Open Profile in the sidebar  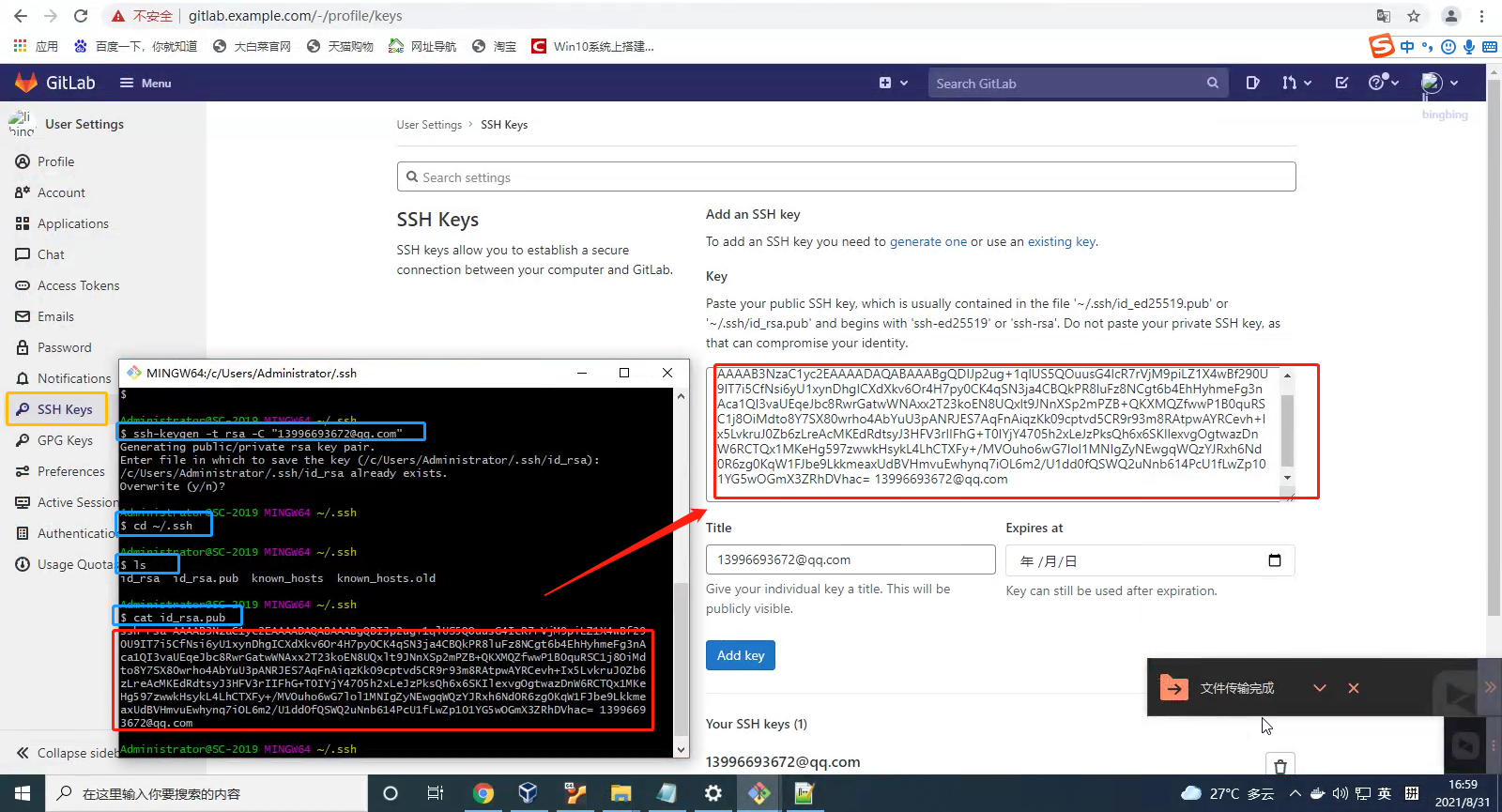point(55,161)
